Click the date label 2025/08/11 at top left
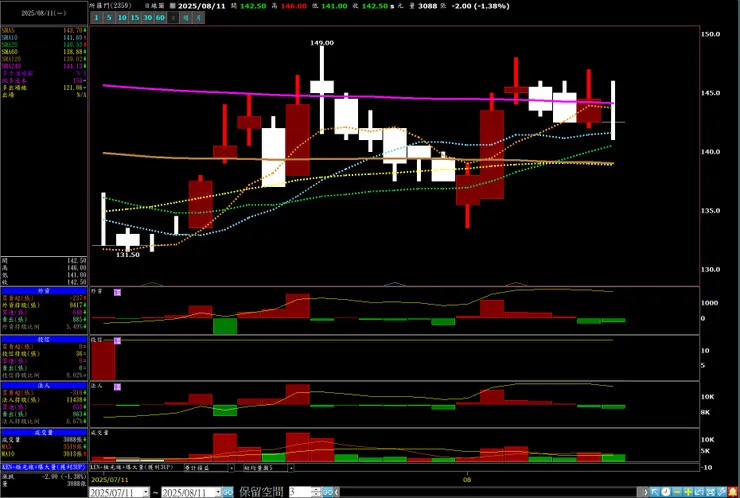Image resolution: width=740 pixels, height=498 pixels. click(44, 14)
